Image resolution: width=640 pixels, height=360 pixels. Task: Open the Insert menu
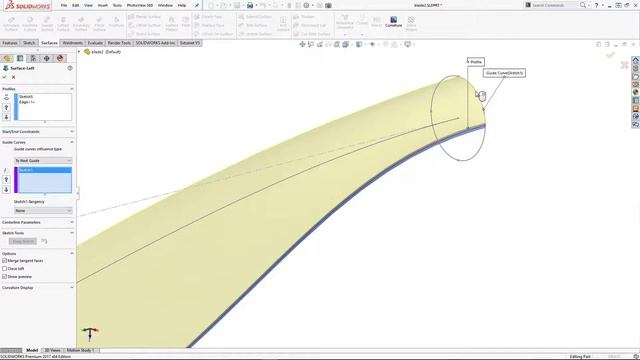coord(103,5)
